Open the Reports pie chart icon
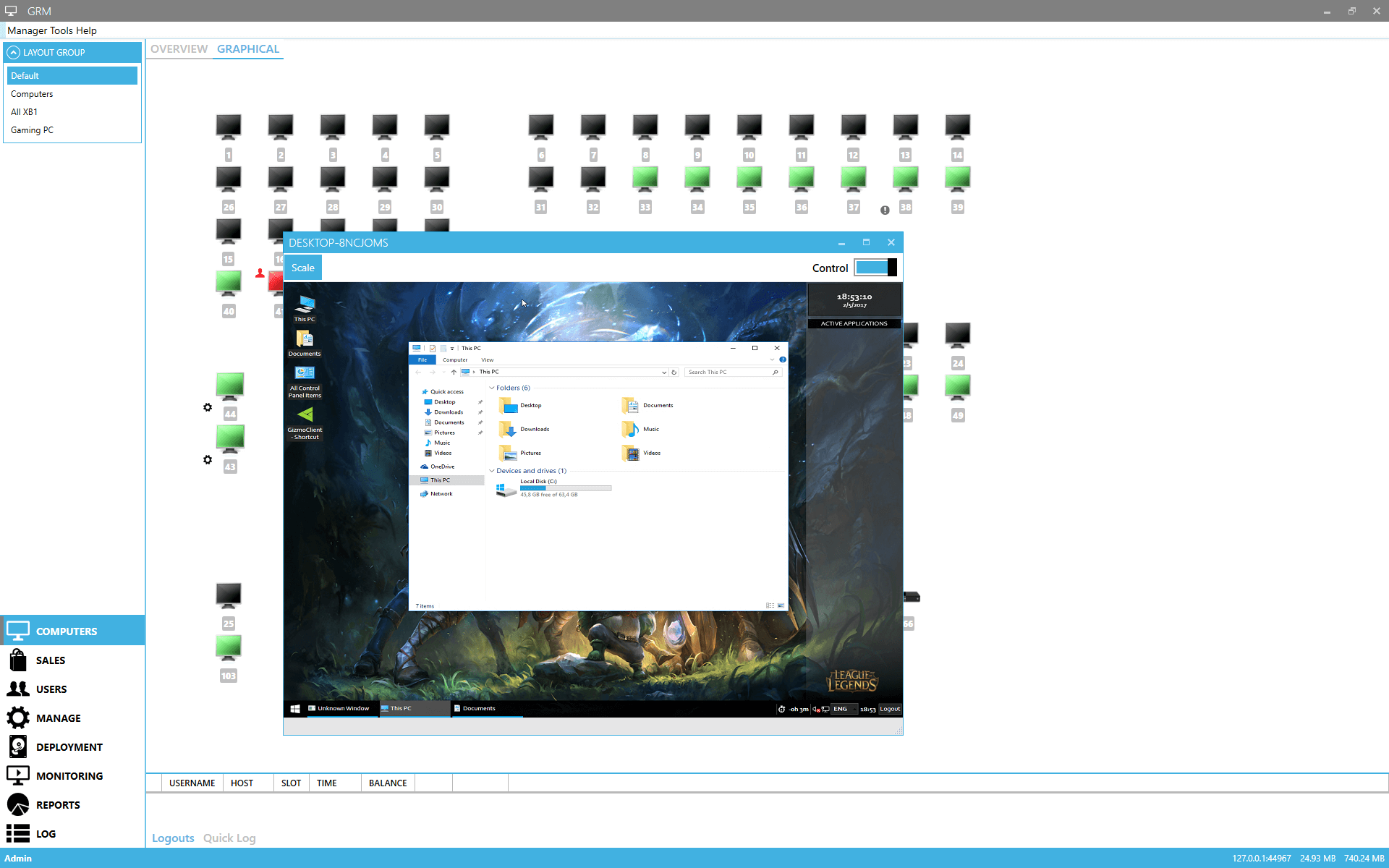Image resolution: width=1389 pixels, height=868 pixels. click(x=18, y=804)
